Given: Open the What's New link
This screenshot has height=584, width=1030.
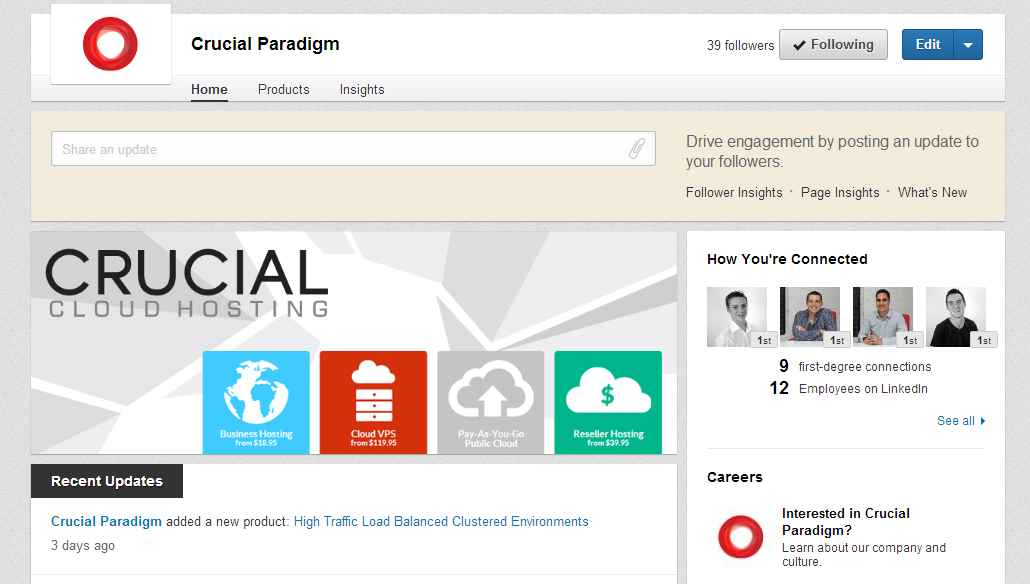Looking at the screenshot, I should [x=932, y=192].
